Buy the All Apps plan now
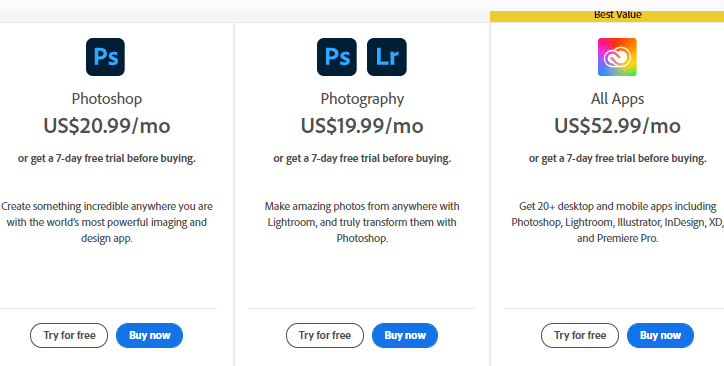This screenshot has height=366, width=724. coord(660,336)
